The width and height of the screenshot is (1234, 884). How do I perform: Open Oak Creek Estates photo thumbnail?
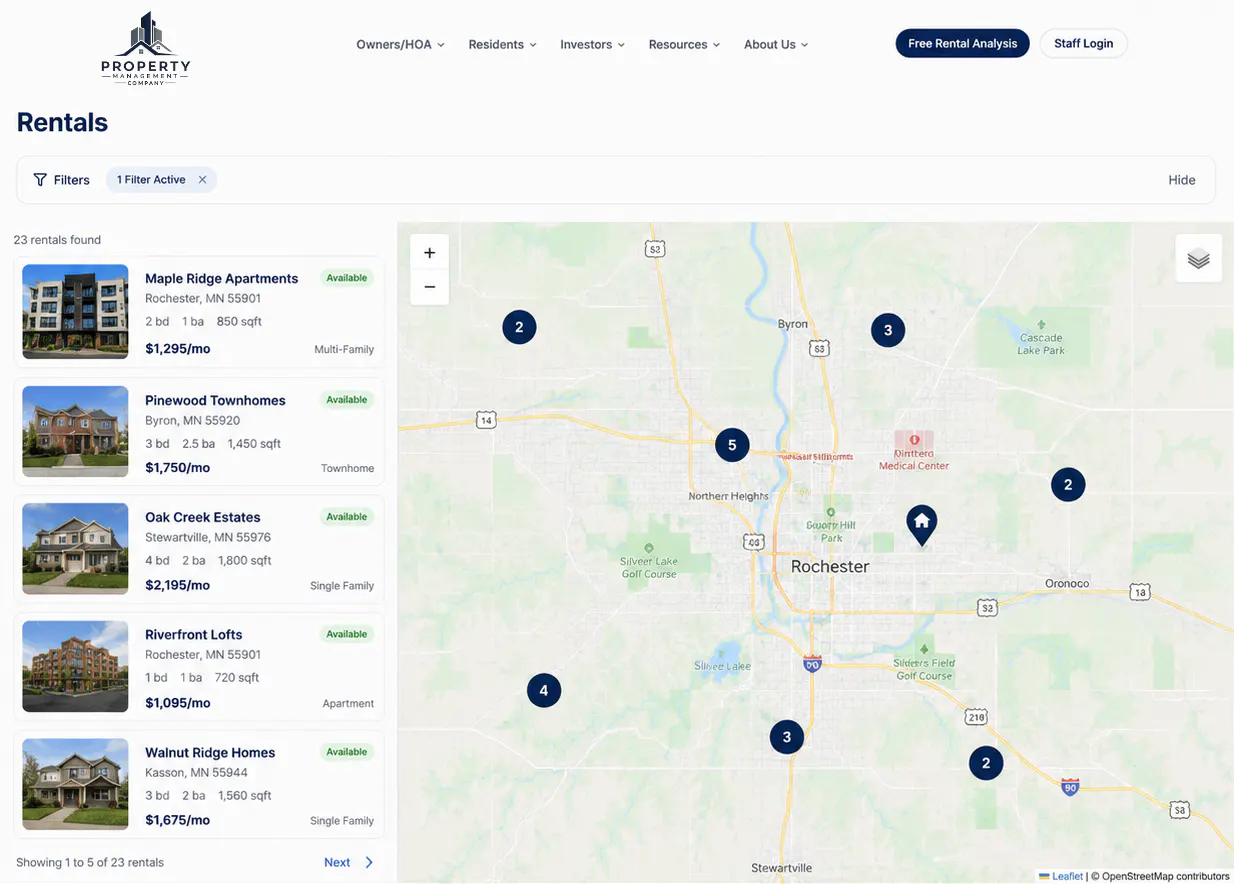point(75,549)
